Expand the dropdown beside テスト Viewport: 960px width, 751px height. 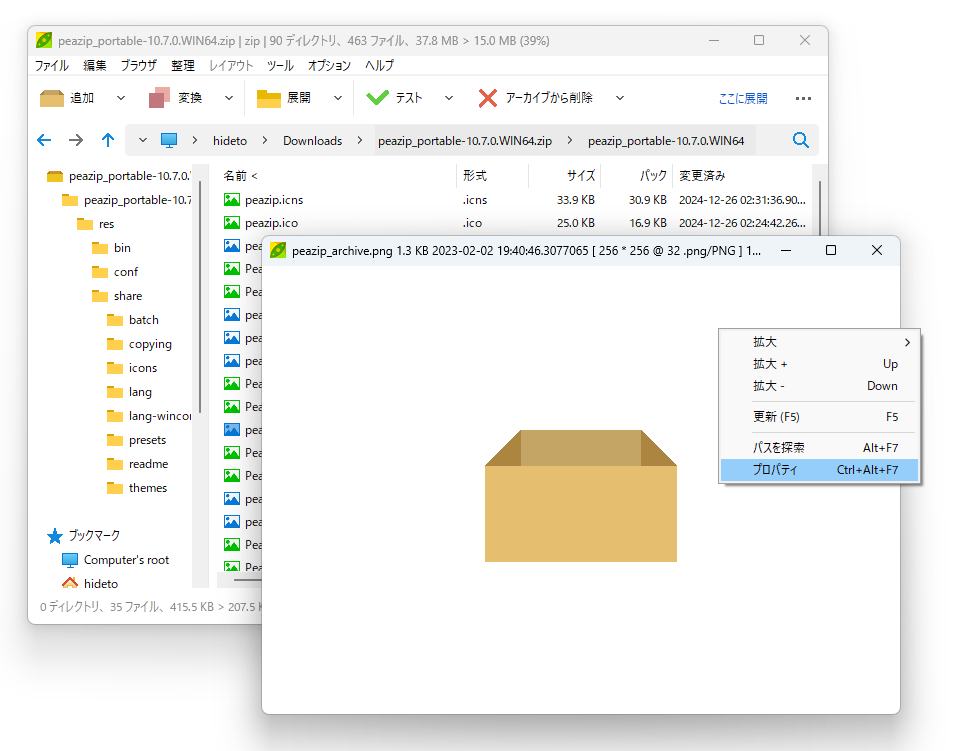tap(447, 97)
